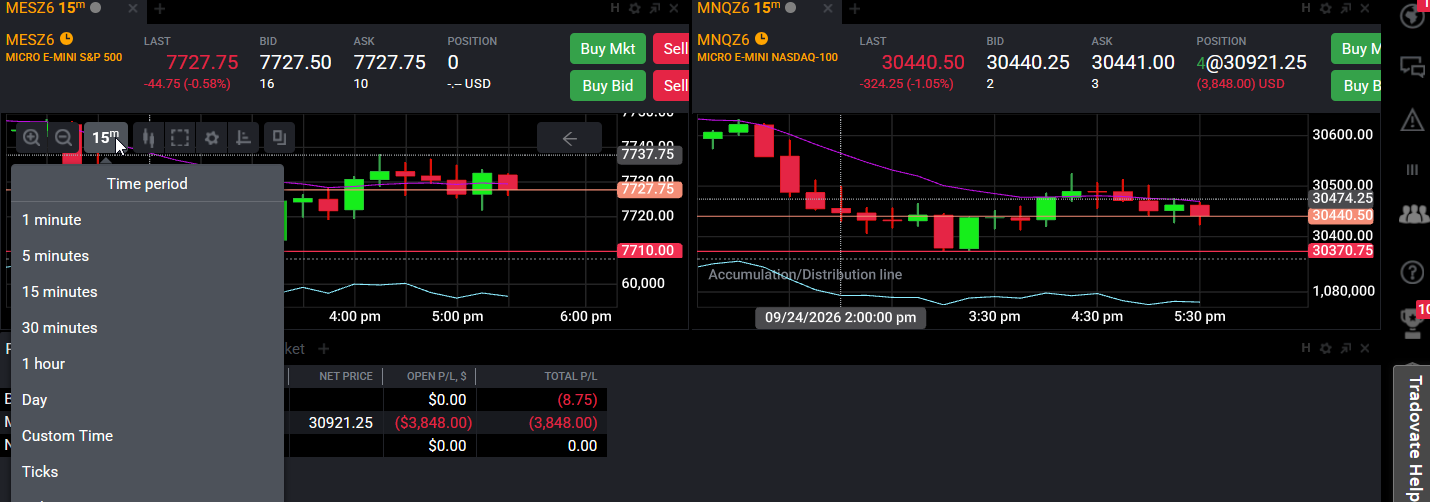Open the people group icon in sidebar
1430x502 pixels.
coord(1413,213)
